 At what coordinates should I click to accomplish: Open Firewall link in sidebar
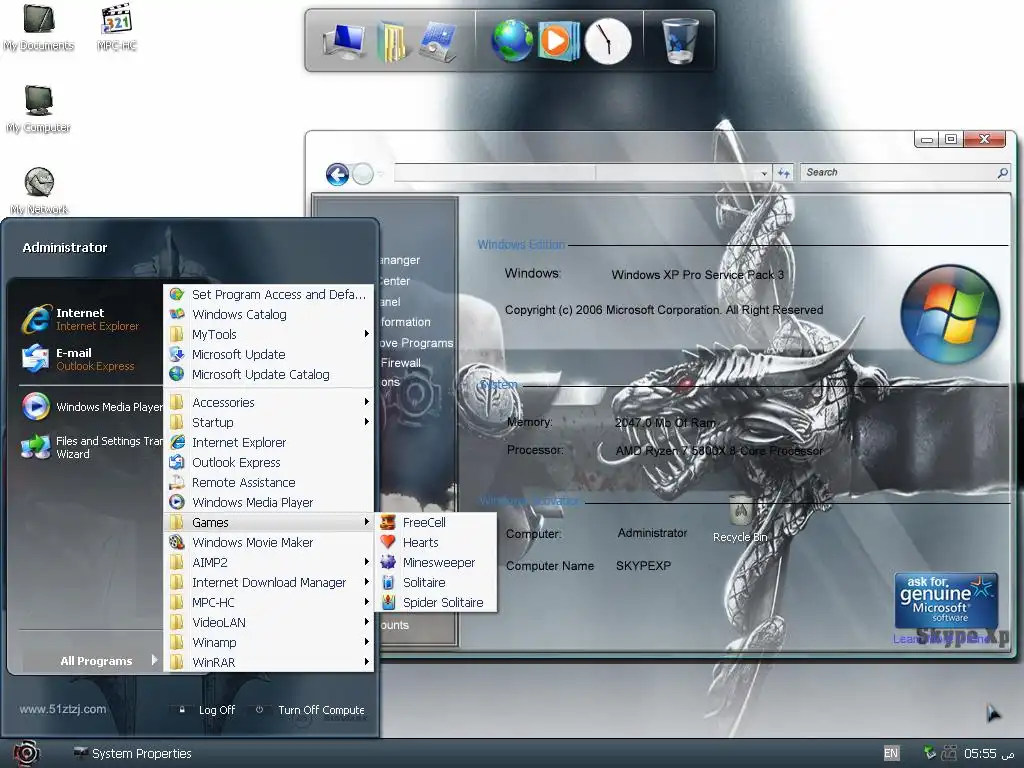(401, 362)
